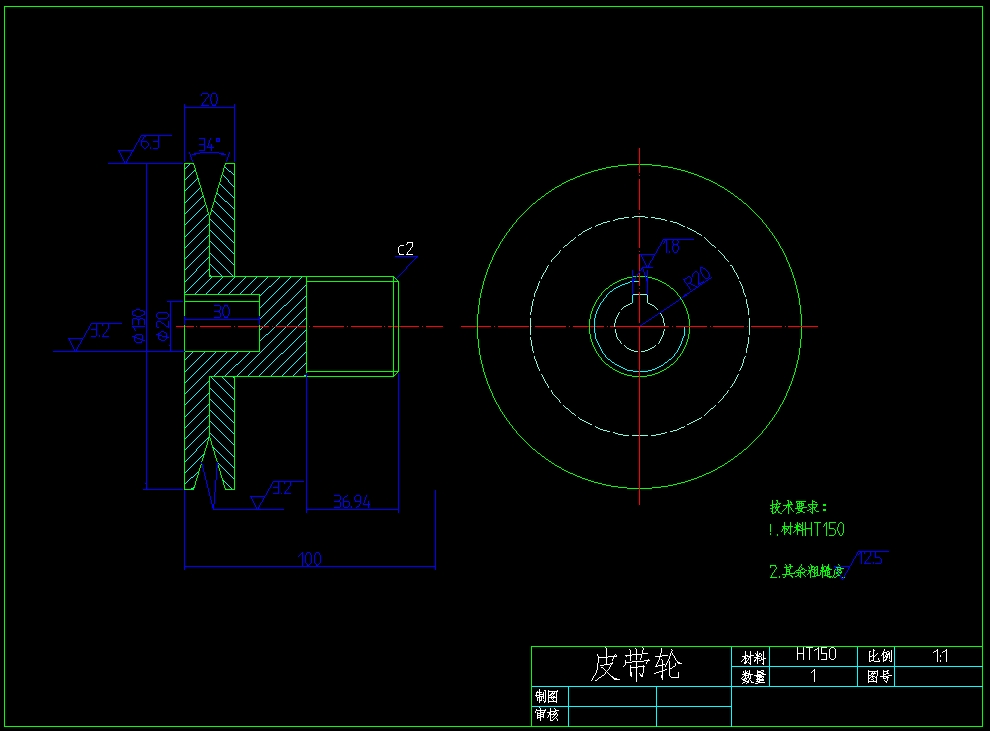This screenshot has height=731, width=990.
Task: Select the 材料 label cell
Action: coord(751,657)
